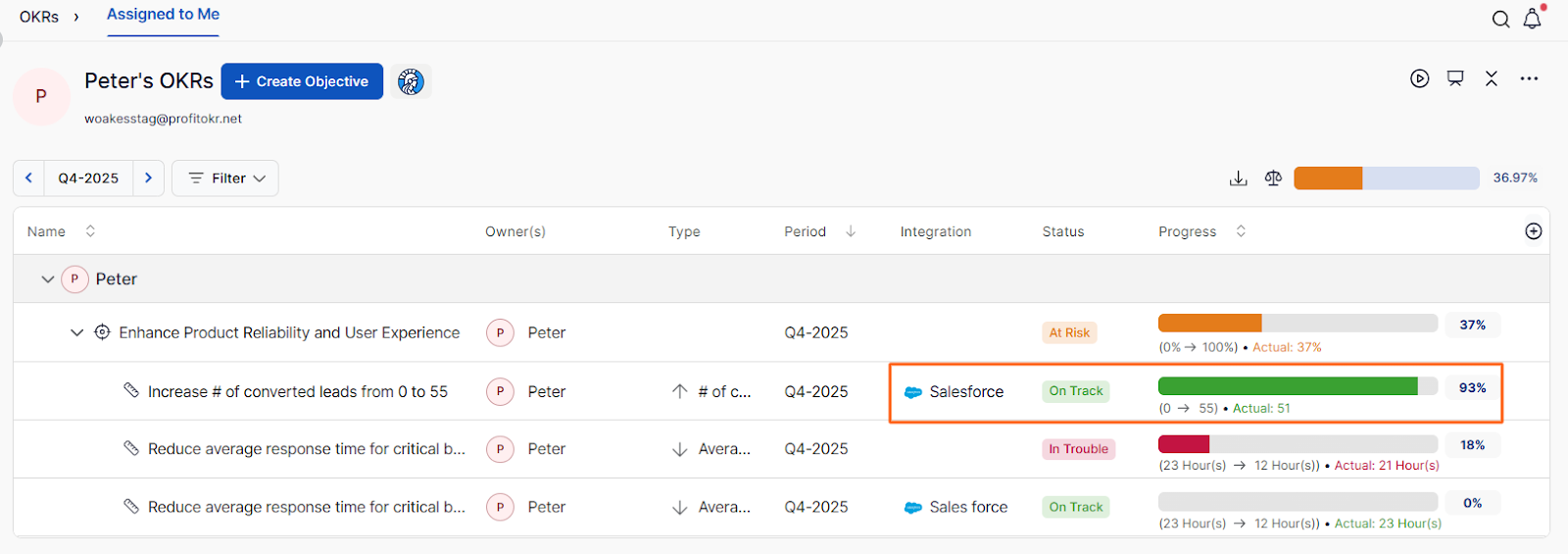Click the 18% red progress bar
This screenshot has height=554, width=1568.
click(x=1298, y=444)
